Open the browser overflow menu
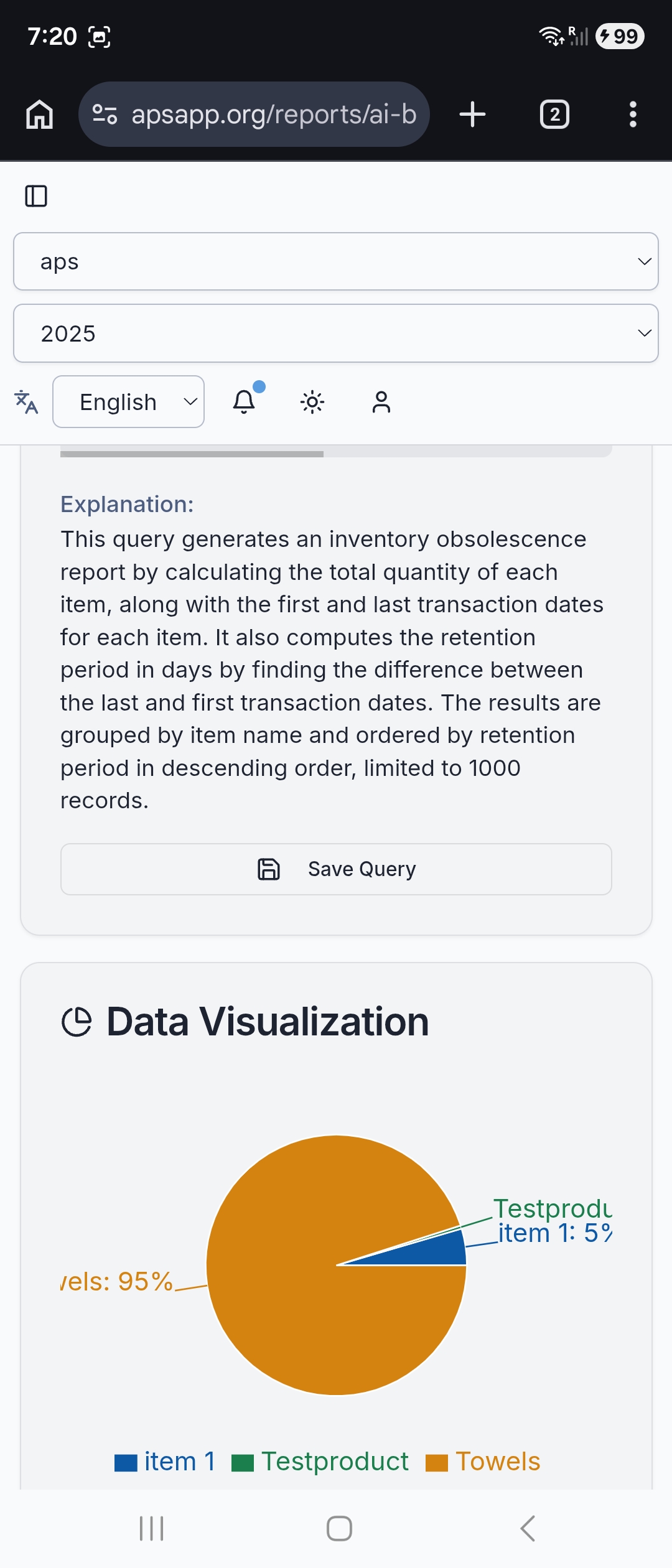Image resolution: width=672 pixels, height=1568 pixels. (633, 114)
